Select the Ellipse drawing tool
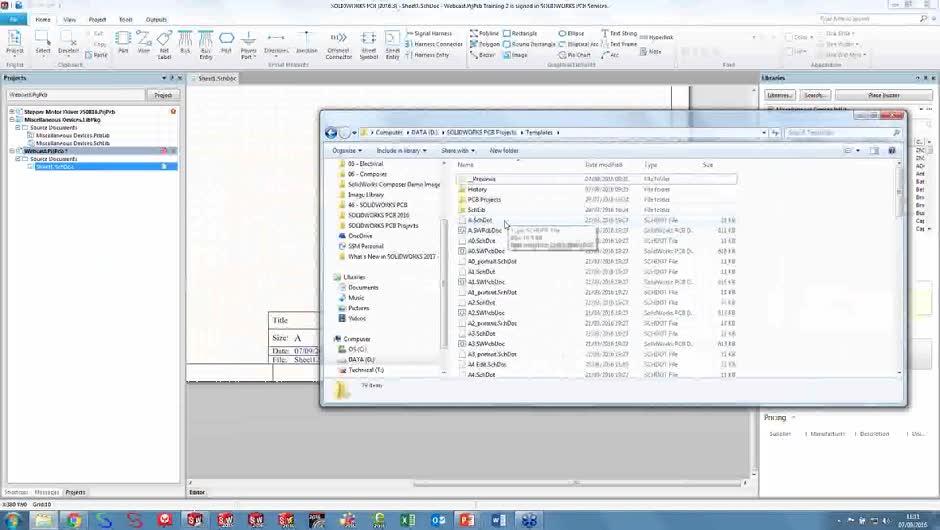 (x=571, y=34)
